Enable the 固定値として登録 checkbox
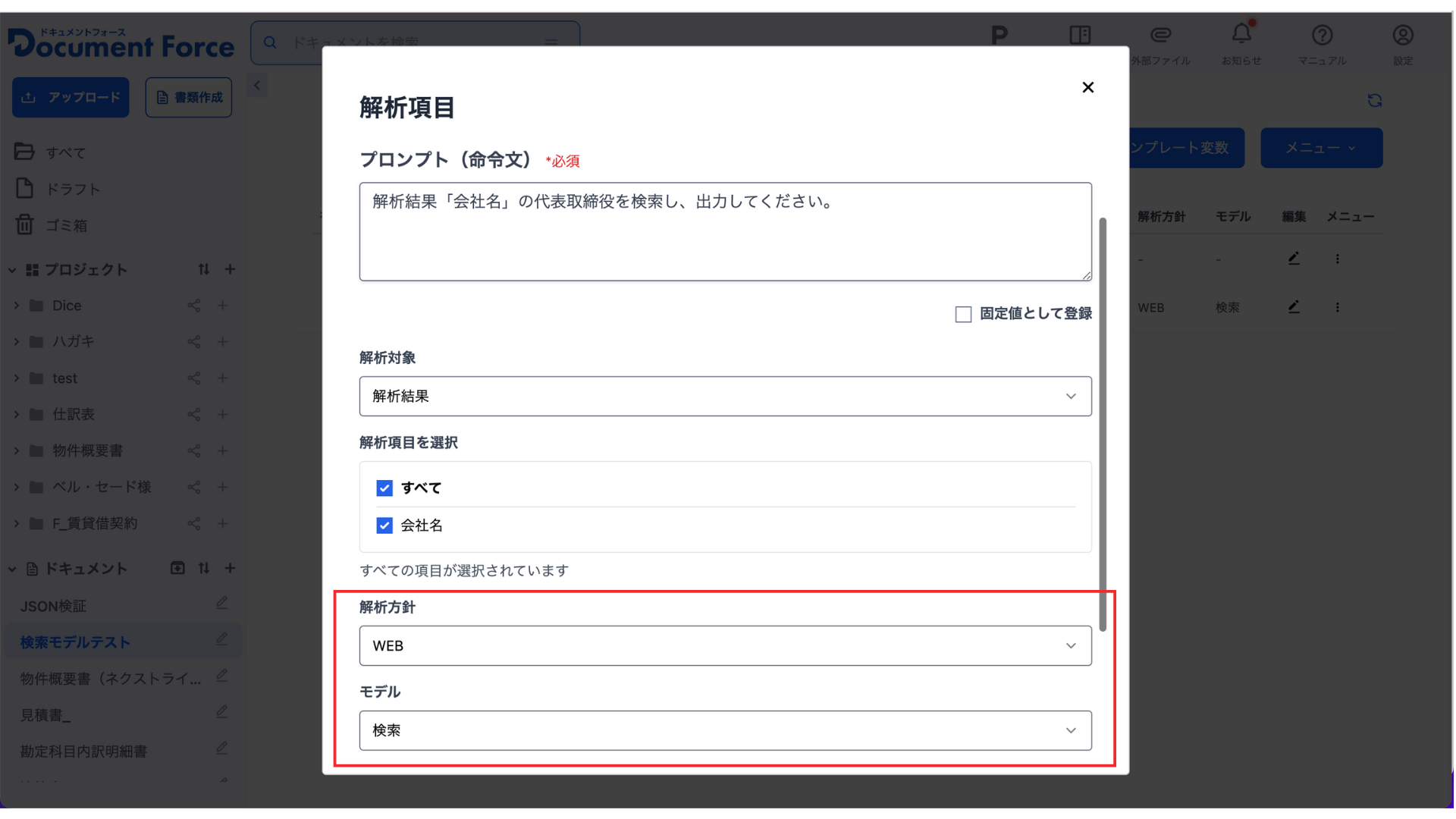This screenshot has height=819, width=1456. coord(965,315)
